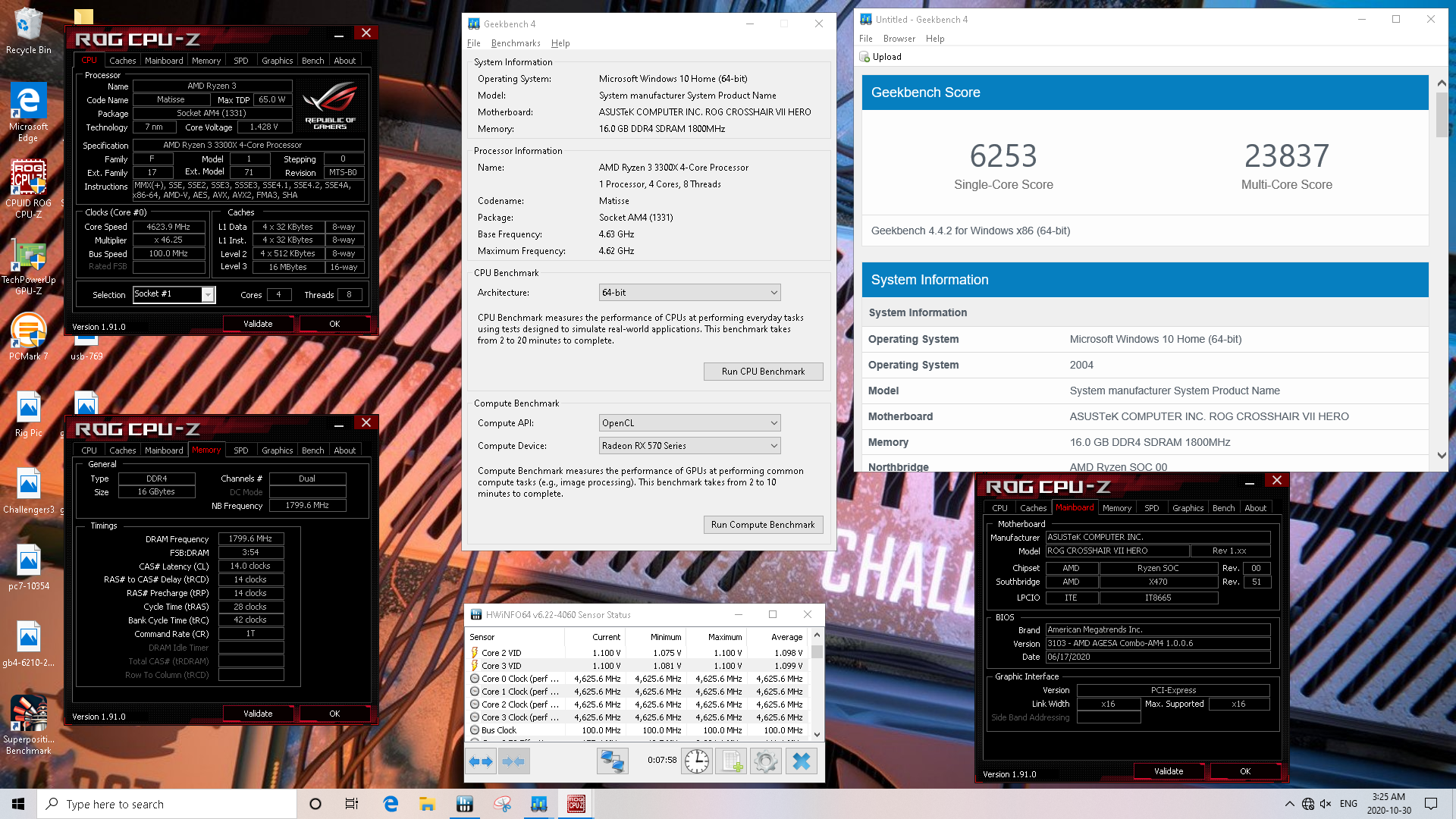Switch to SPD tab in memory CPU-Z window

[x=241, y=450]
